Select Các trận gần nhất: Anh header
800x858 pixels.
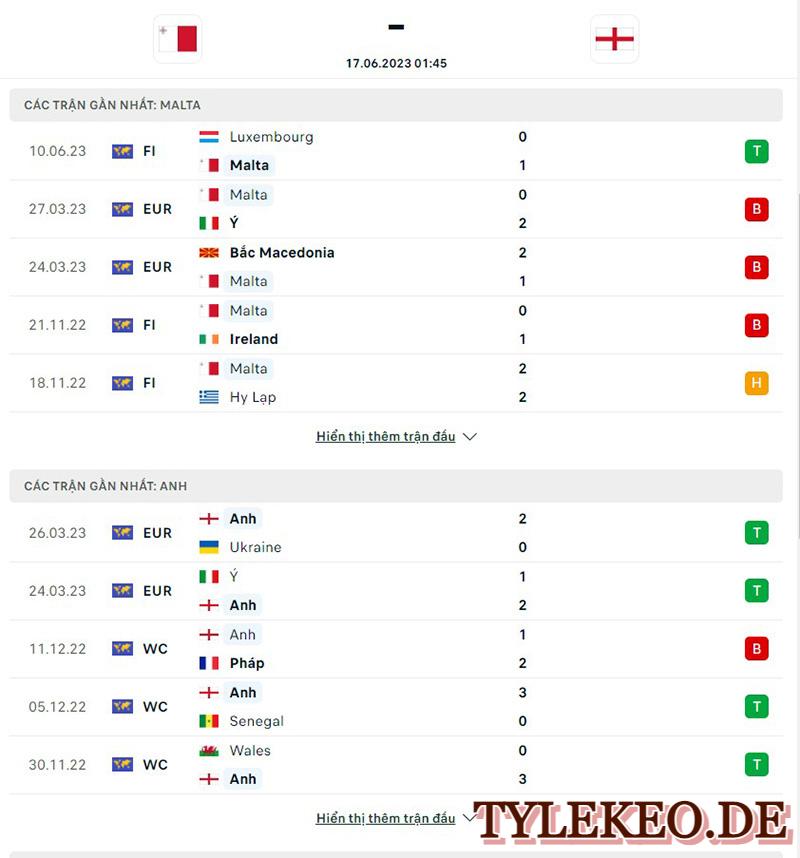(396, 486)
